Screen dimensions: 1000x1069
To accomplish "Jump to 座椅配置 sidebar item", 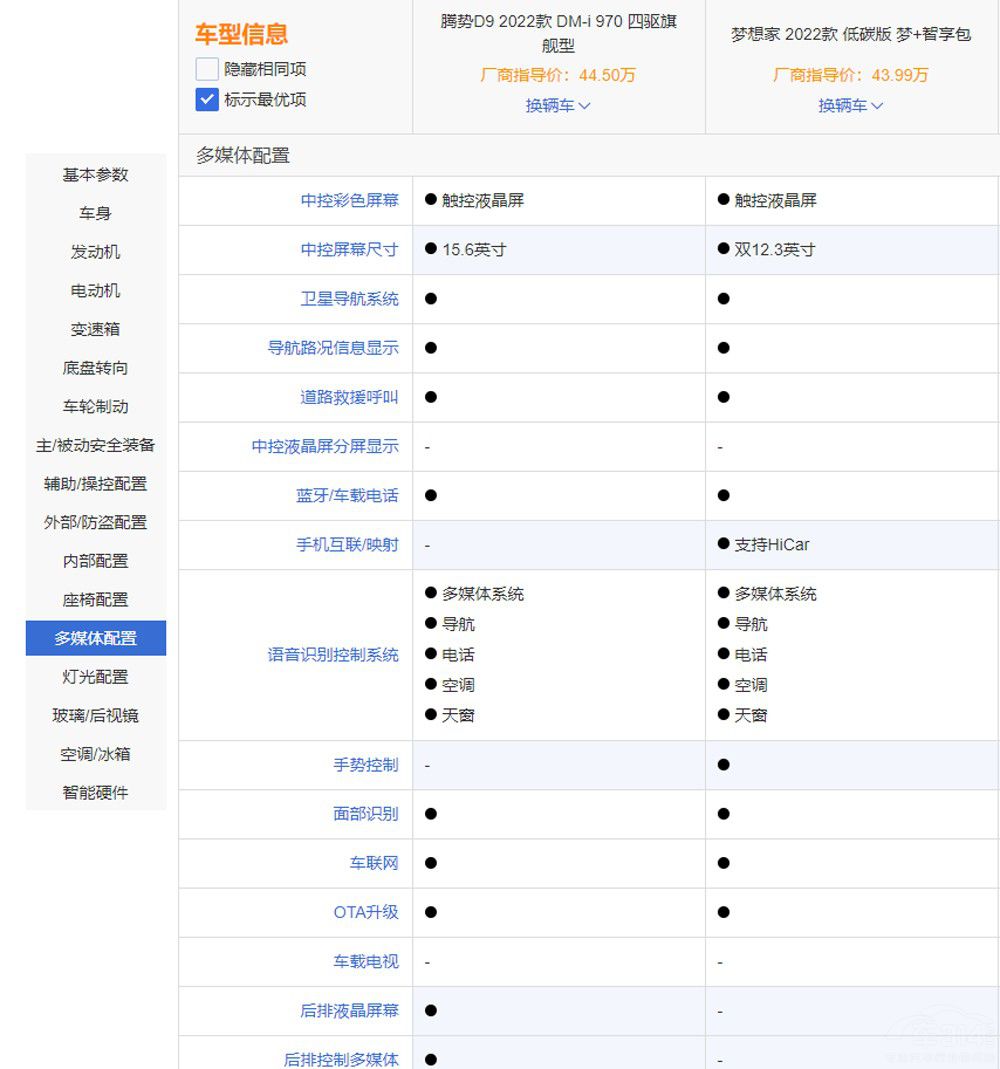I will pos(96,600).
